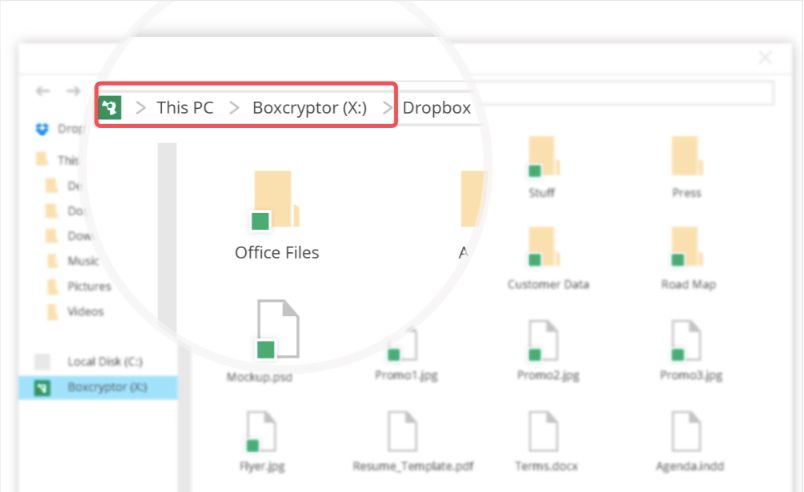Select the Promo3.jpg file
The image size is (804, 492).
tap(691, 351)
